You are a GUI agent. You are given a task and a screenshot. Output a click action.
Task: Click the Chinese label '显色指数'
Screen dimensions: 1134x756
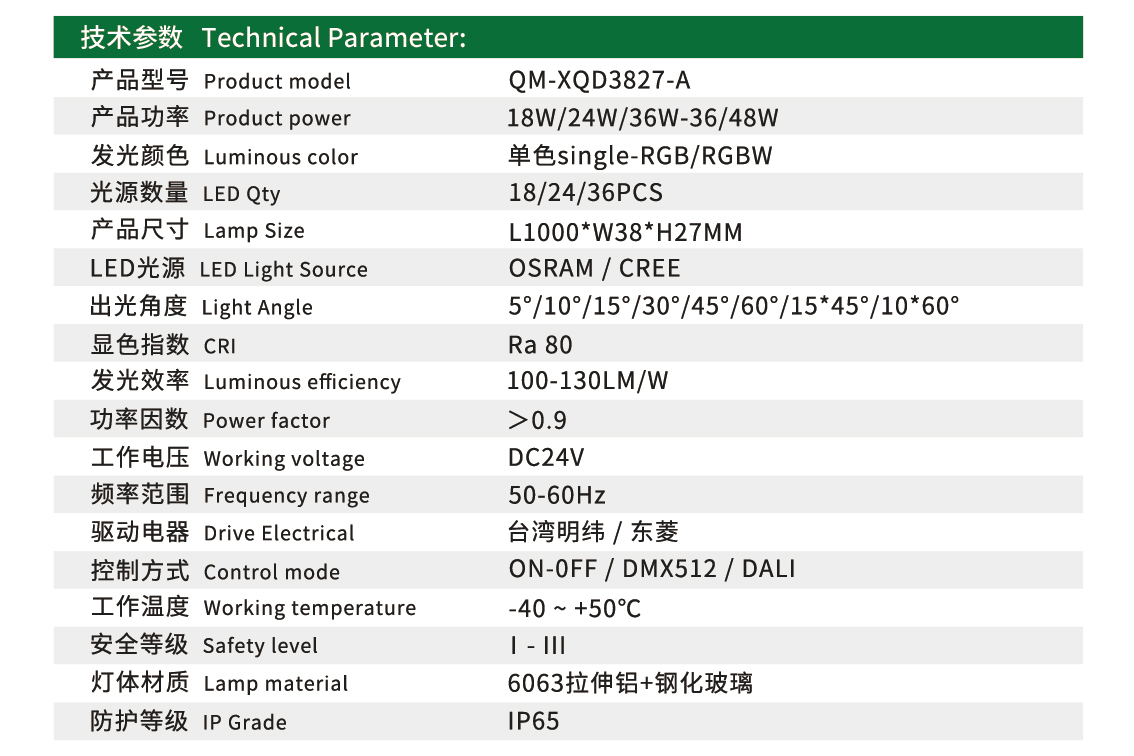pyautogui.click(x=140, y=344)
